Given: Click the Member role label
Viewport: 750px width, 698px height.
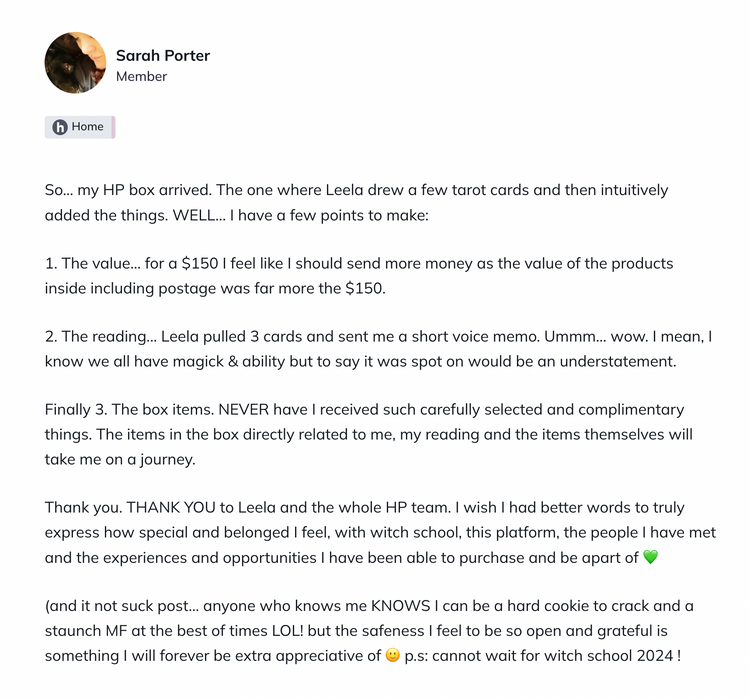Looking at the screenshot, I should click(141, 77).
